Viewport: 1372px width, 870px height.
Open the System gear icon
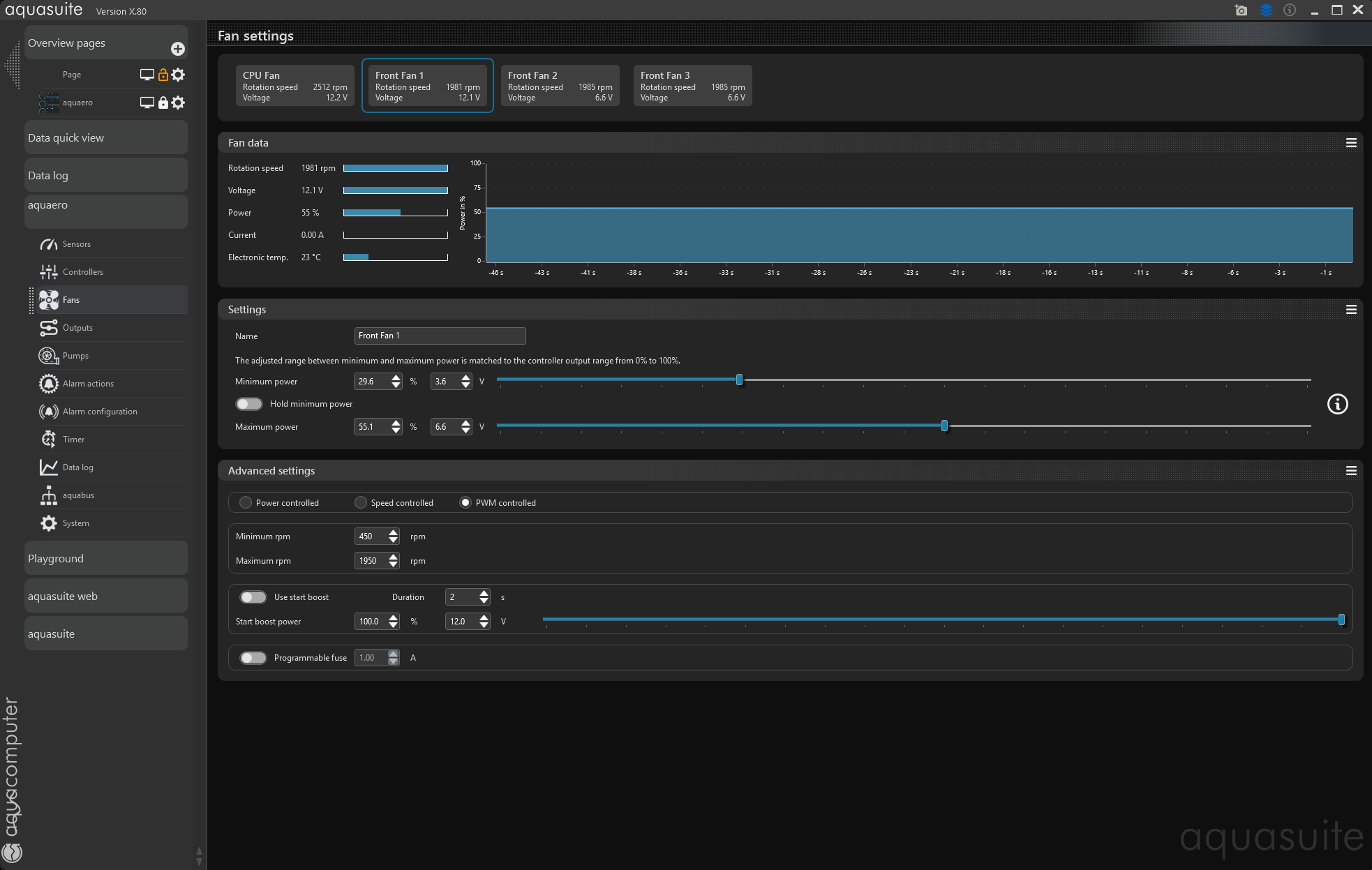pyautogui.click(x=48, y=523)
